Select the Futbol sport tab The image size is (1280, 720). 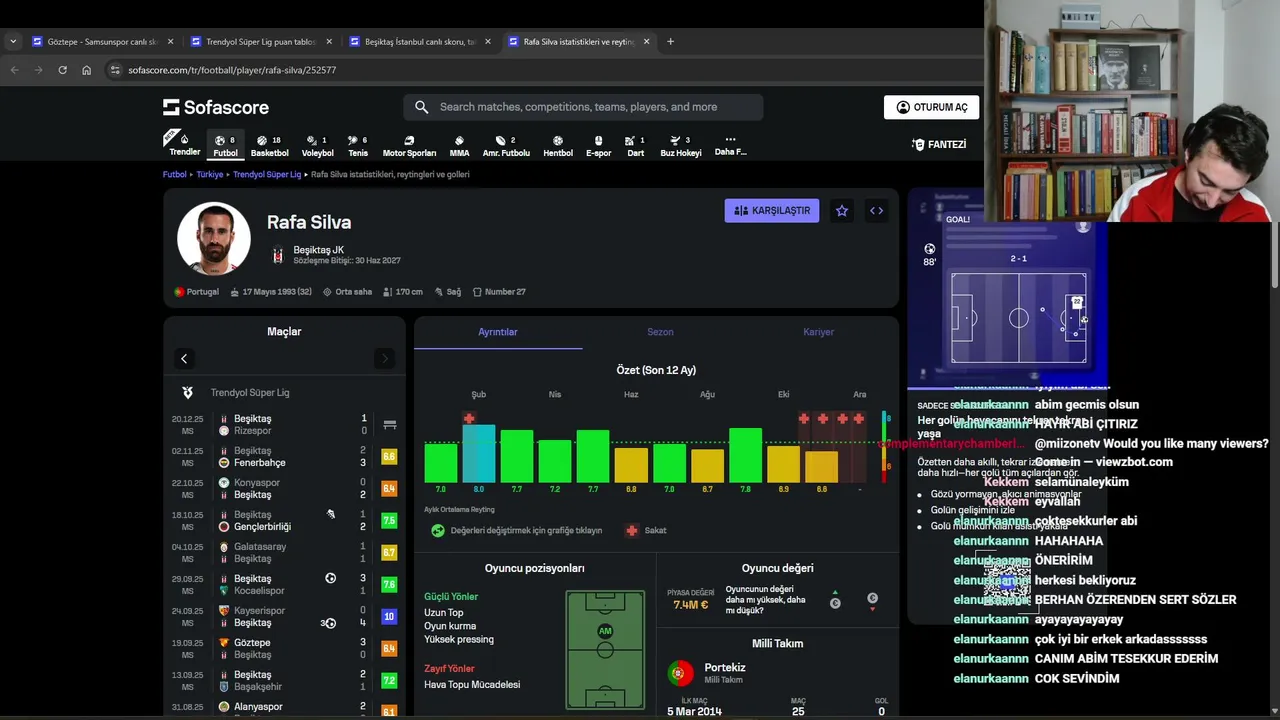[225, 146]
